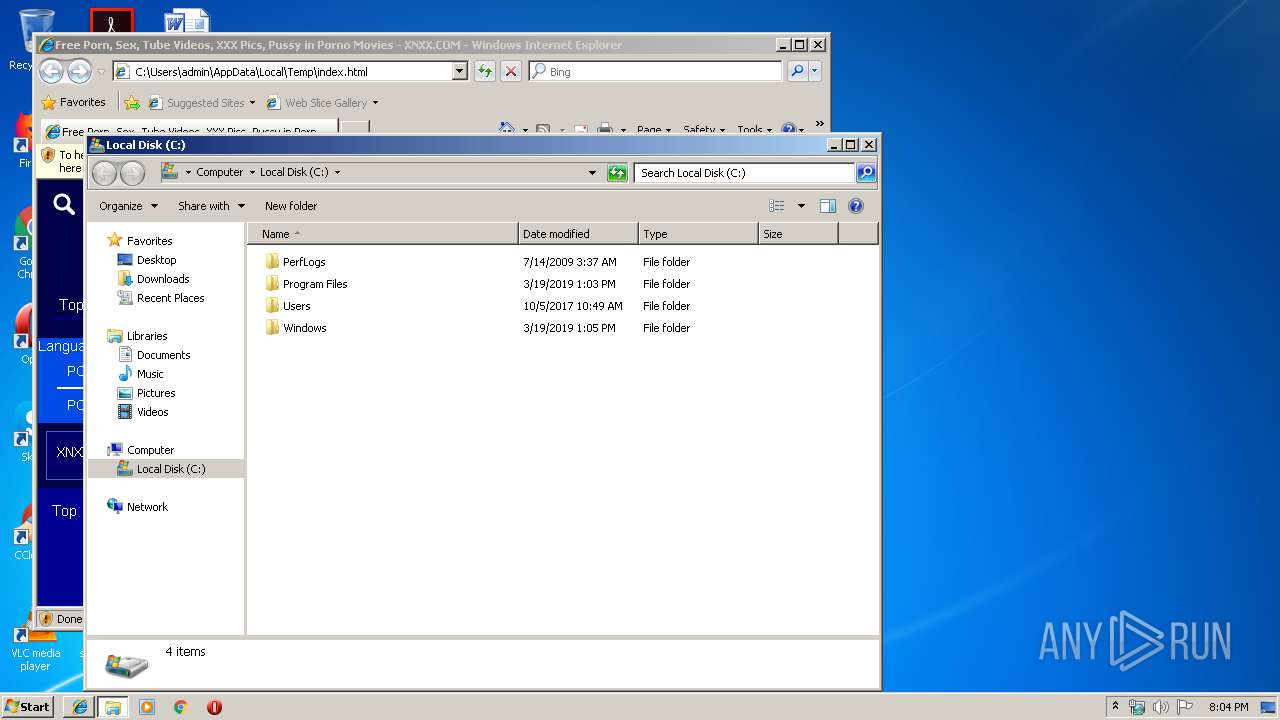Screen dimensions: 1280x720
Task: Click Windows Explorer taskbar icon
Action: pyautogui.click(x=113, y=707)
